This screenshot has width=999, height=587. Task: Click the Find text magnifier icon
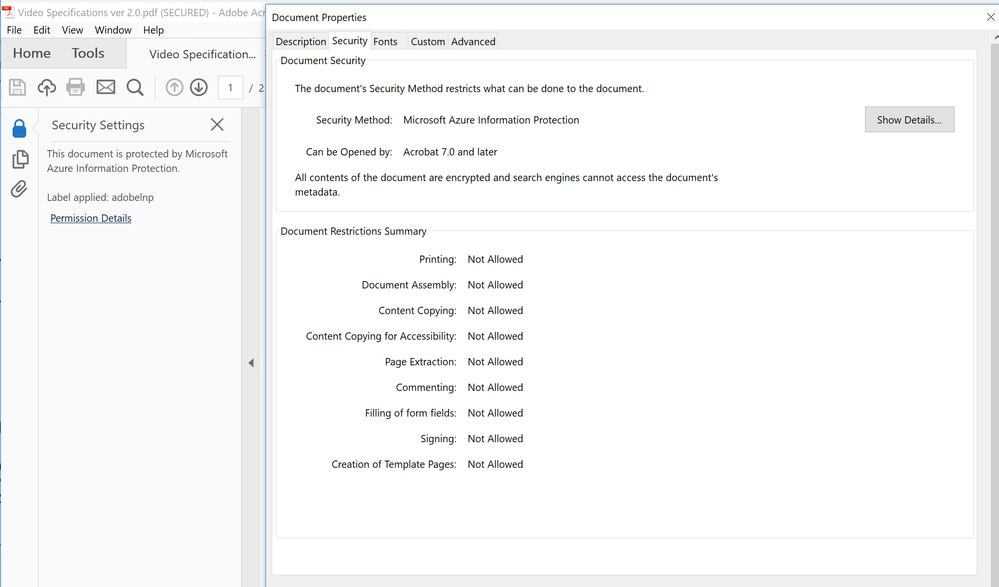click(135, 87)
